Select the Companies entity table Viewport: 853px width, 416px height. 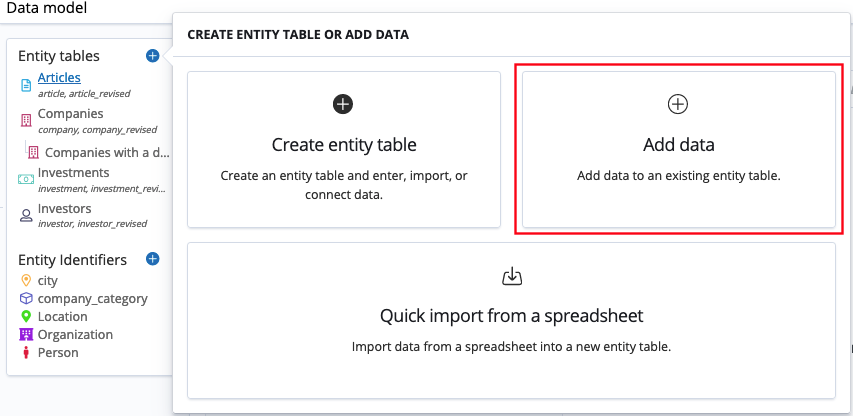pyautogui.click(x=70, y=114)
